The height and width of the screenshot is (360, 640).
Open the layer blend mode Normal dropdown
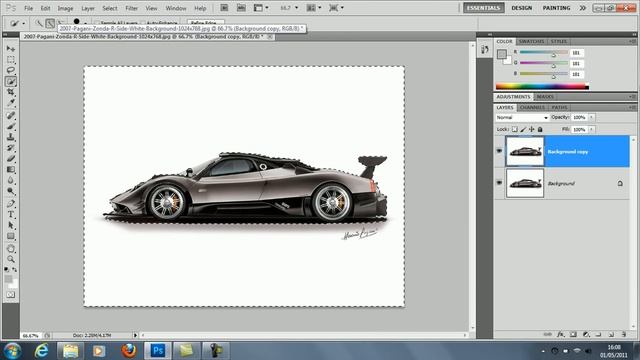522,118
